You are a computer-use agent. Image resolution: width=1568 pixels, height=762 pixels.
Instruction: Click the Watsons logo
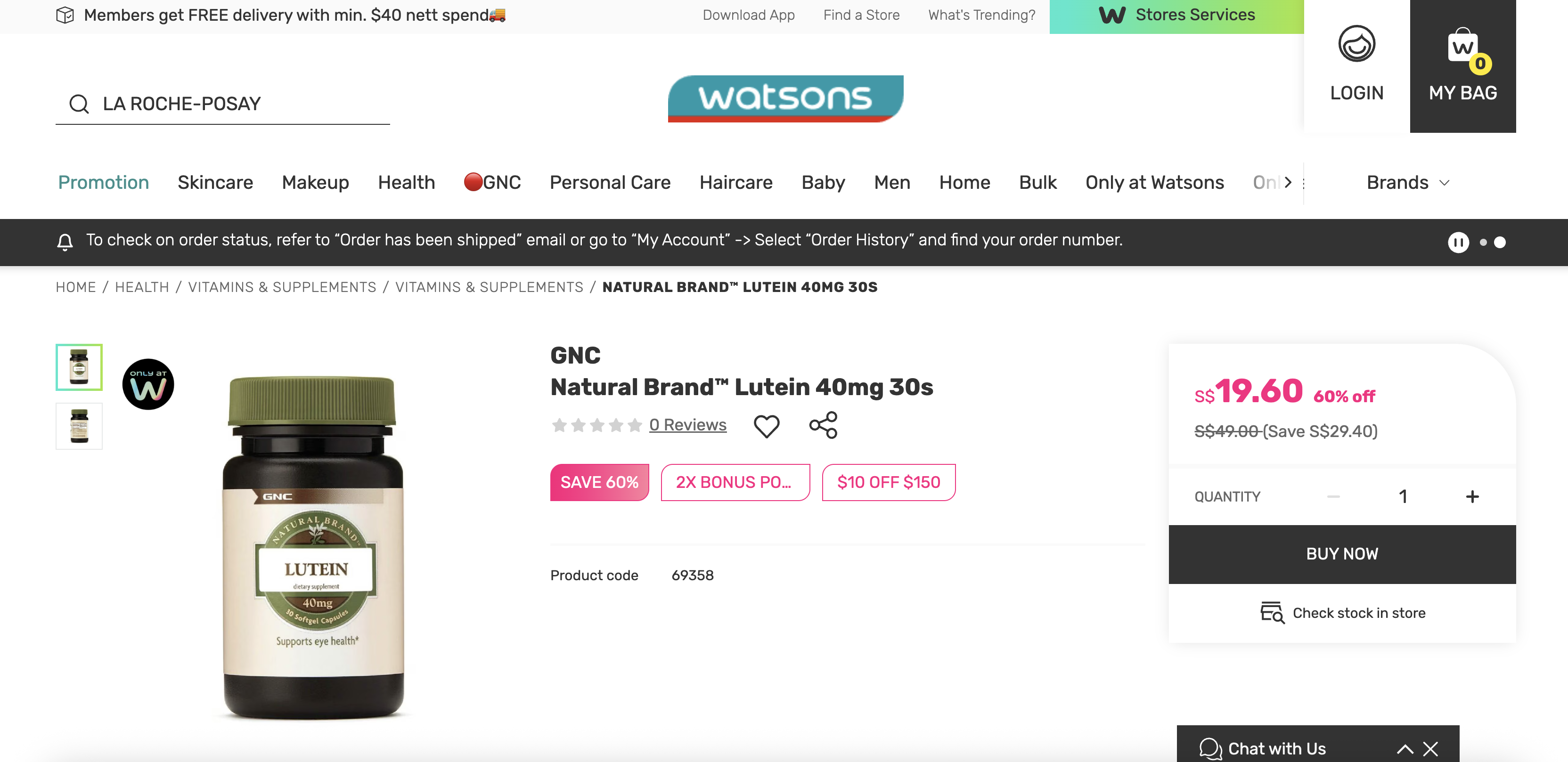785,98
